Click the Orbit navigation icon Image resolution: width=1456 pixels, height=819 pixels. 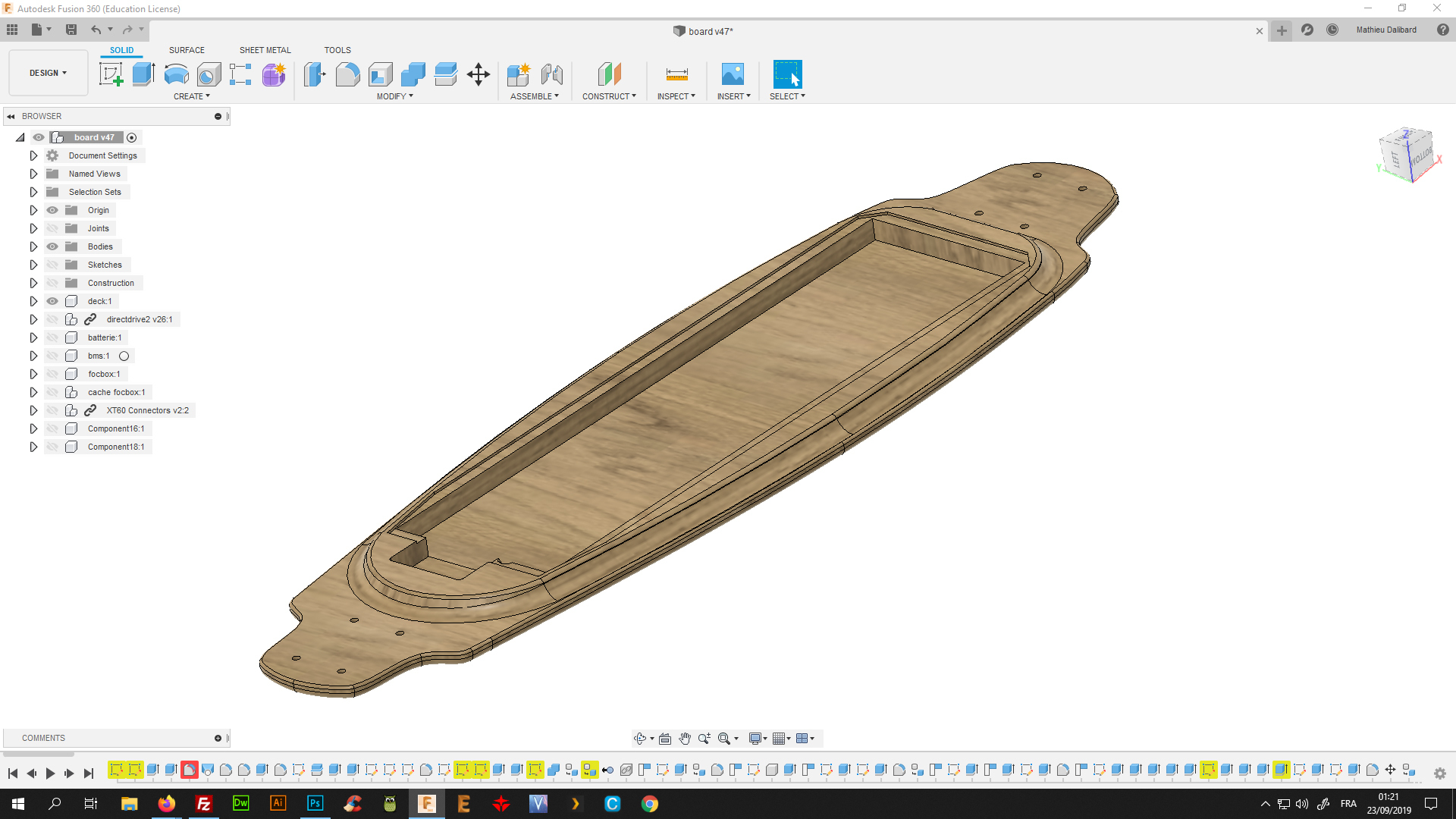(640, 739)
